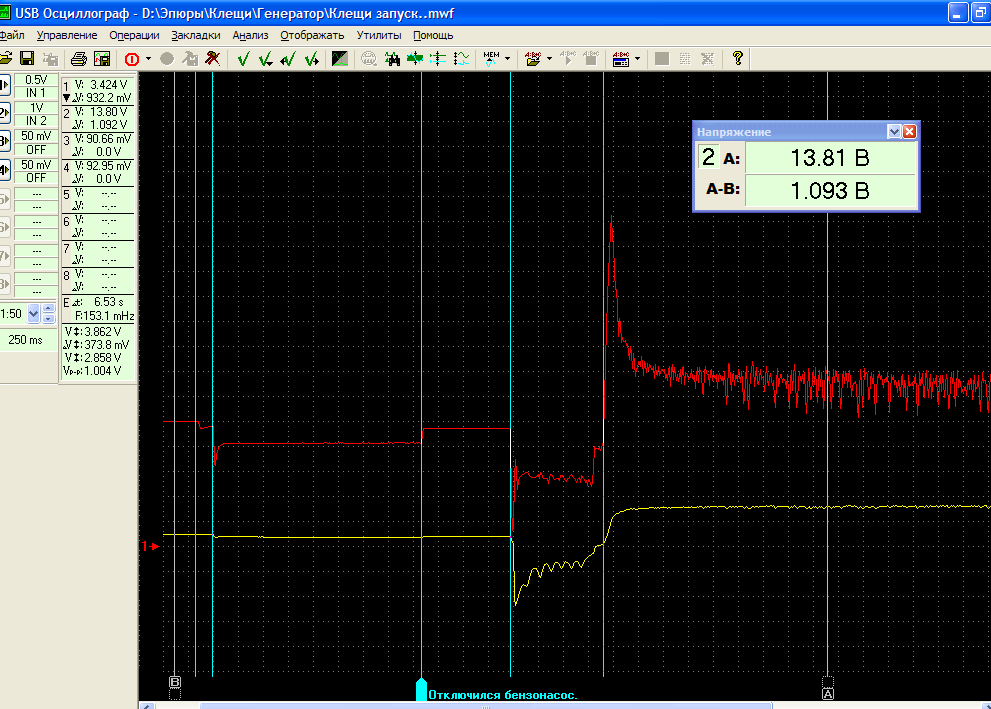Open the 1:50 scale dropdown
The image size is (991, 709).
point(33,313)
